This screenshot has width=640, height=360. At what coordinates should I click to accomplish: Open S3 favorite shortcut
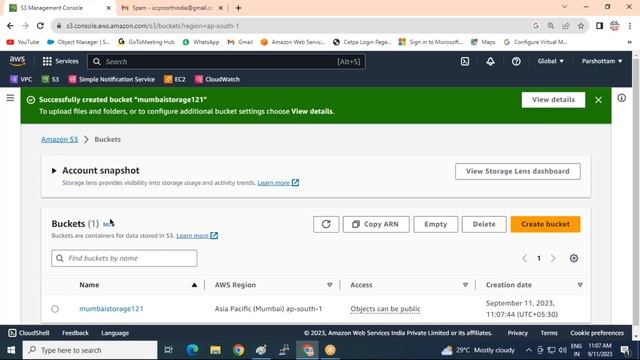pyautogui.click(x=50, y=79)
